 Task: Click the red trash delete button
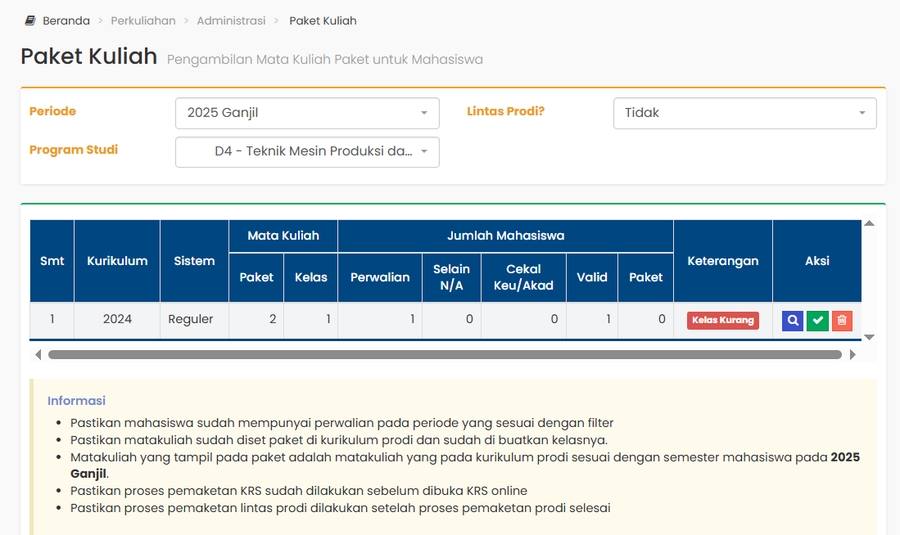coord(842,321)
